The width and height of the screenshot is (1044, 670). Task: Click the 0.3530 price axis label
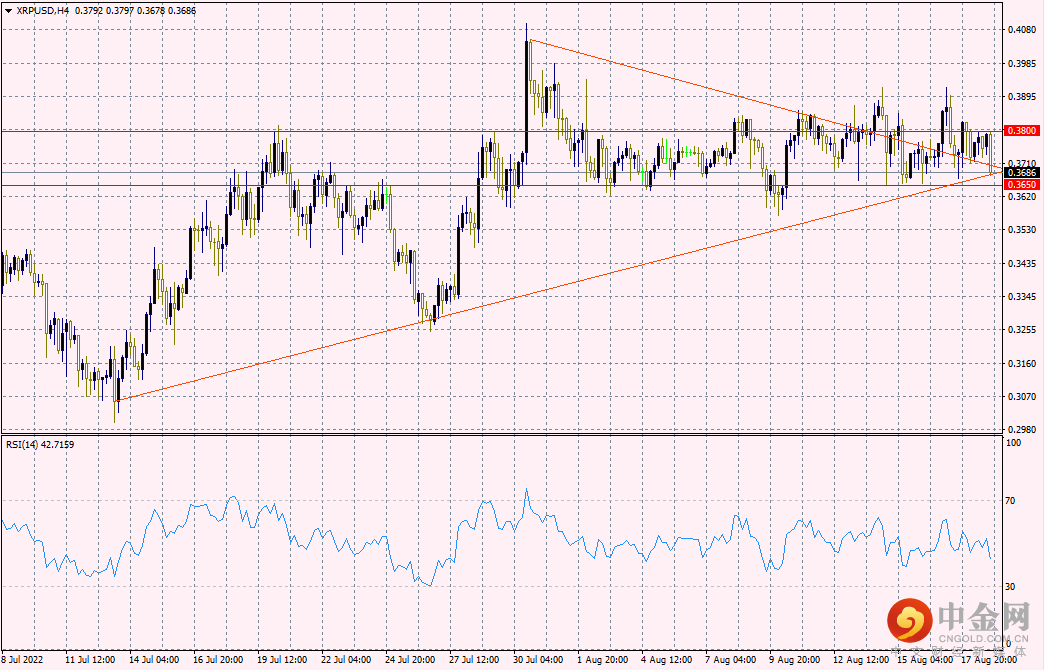click(1022, 230)
